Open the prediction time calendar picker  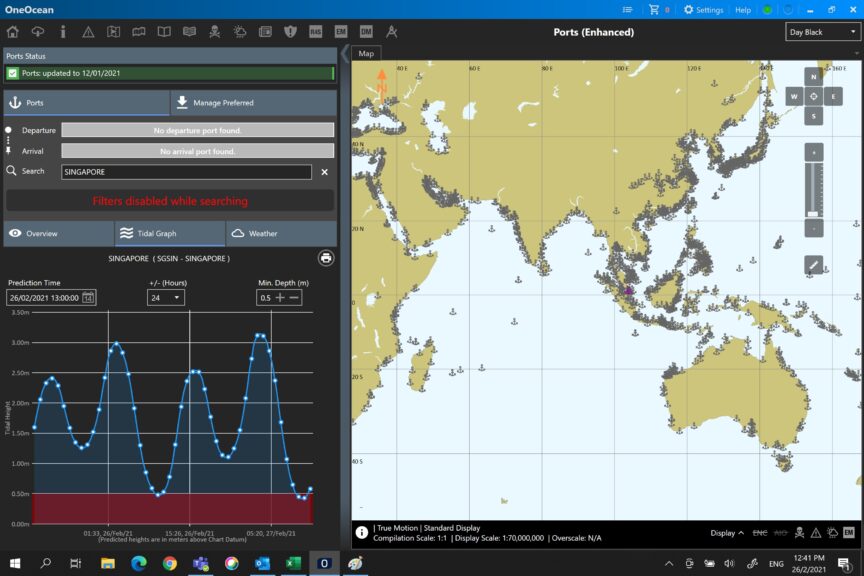point(88,298)
